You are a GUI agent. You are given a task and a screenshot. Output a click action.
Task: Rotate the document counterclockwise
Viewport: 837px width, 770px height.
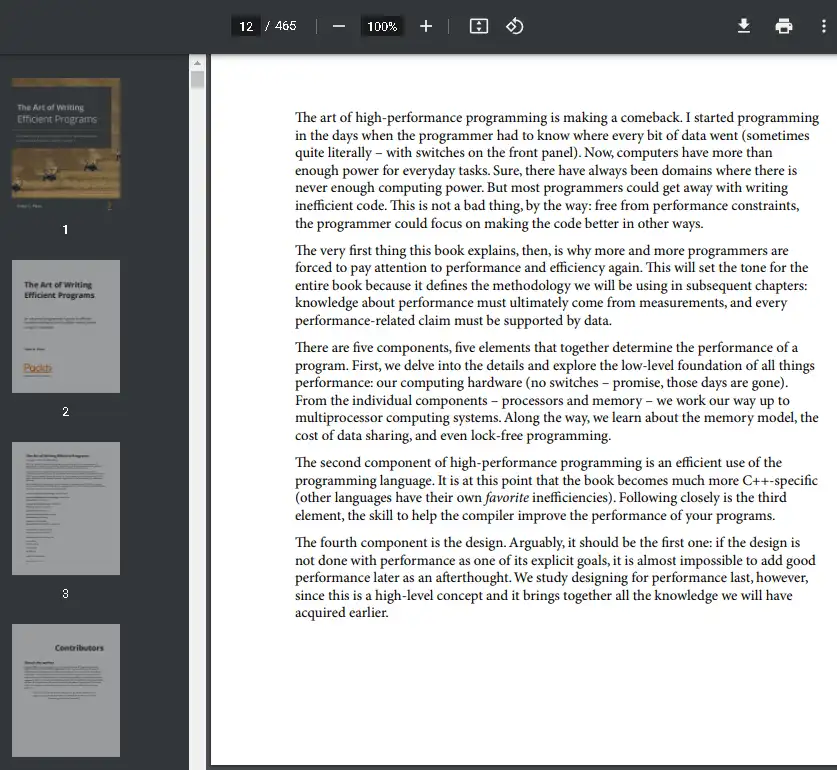pos(514,26)
